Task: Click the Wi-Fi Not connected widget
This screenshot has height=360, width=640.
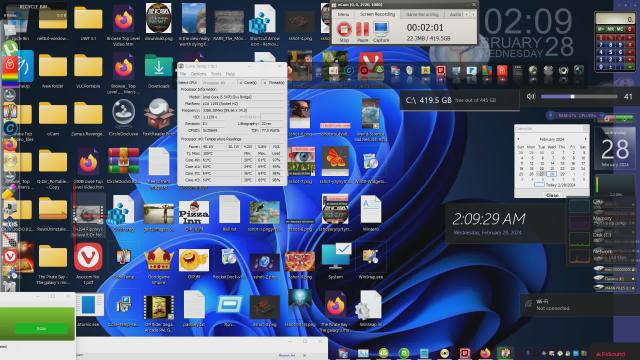Action: point(581,304)
